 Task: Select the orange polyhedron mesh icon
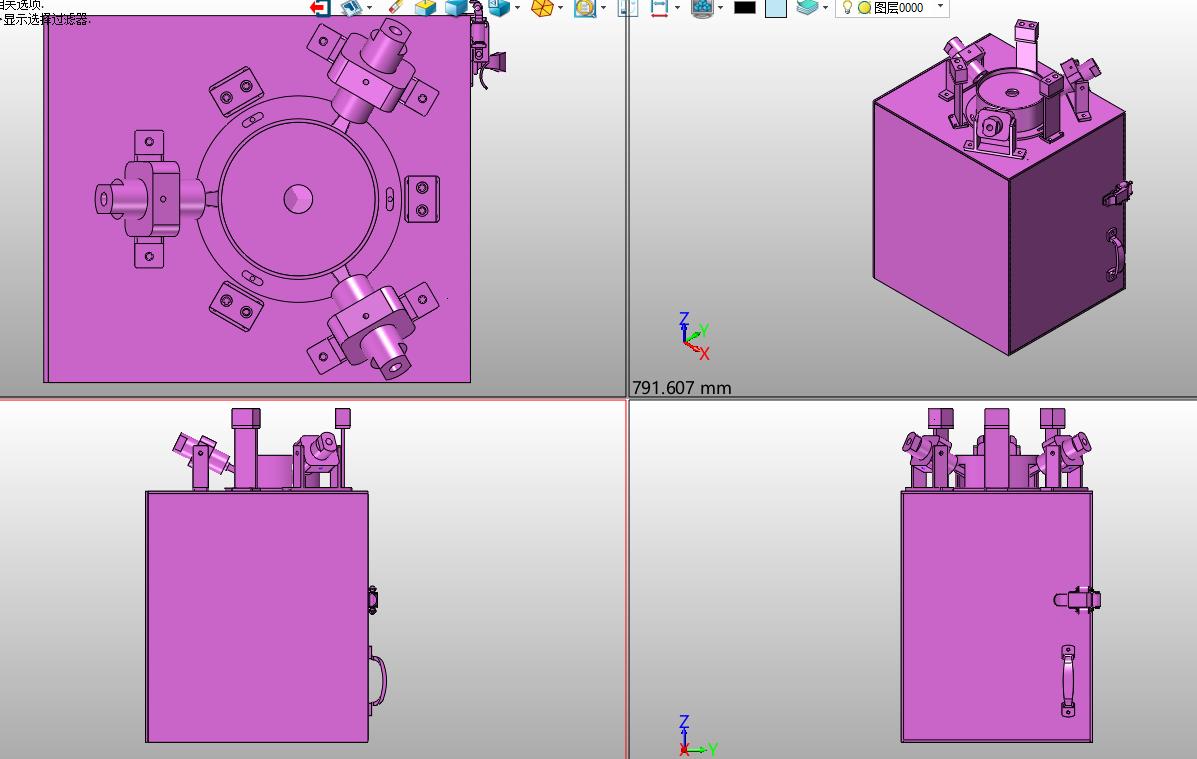point(542,8)
